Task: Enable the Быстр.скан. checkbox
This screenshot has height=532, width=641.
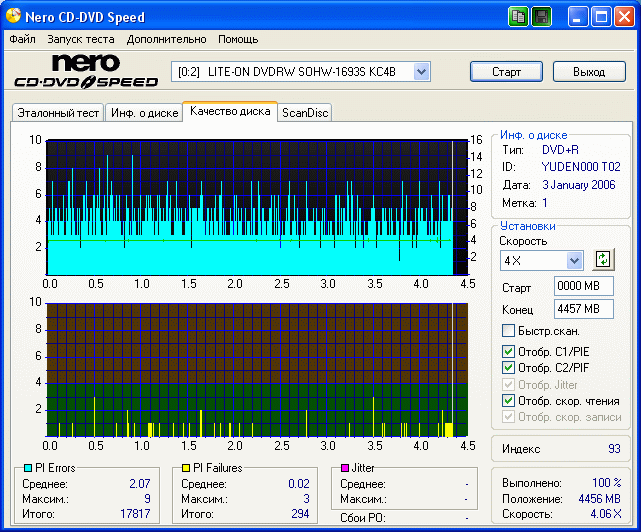Action: point(508,331)
